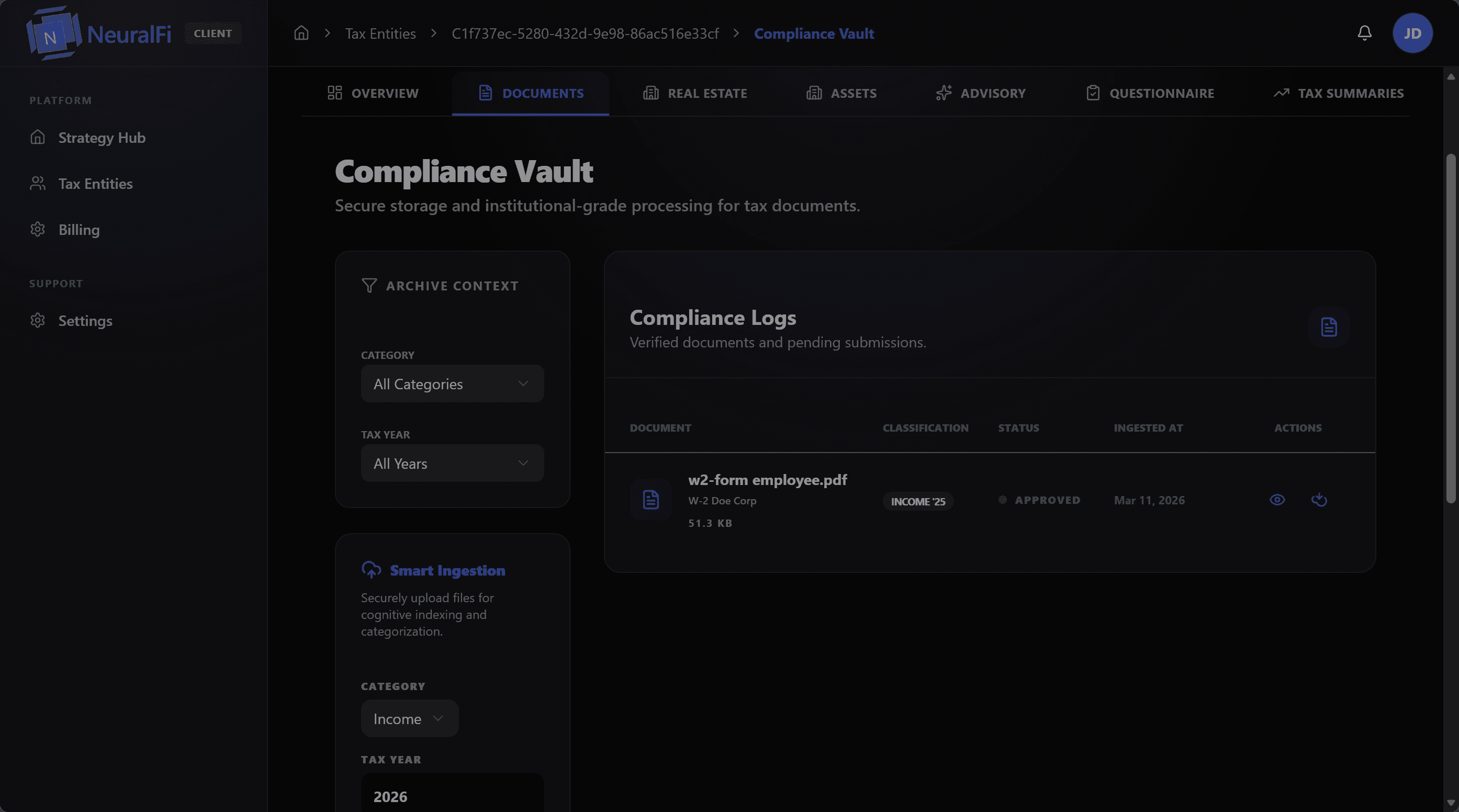Click the Real Estate tab building icon
Screen dimensions: 1459x812
click(651, 93)
